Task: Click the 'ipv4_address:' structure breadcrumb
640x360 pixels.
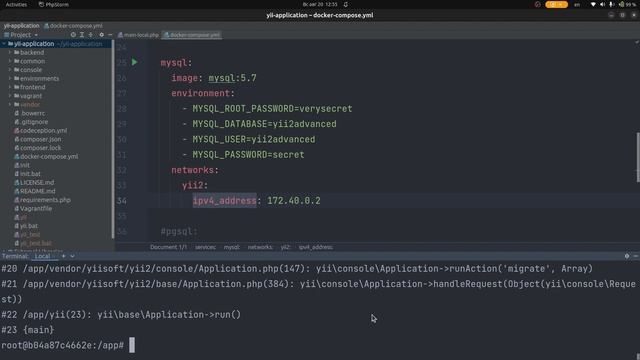Action: point(316,247)
